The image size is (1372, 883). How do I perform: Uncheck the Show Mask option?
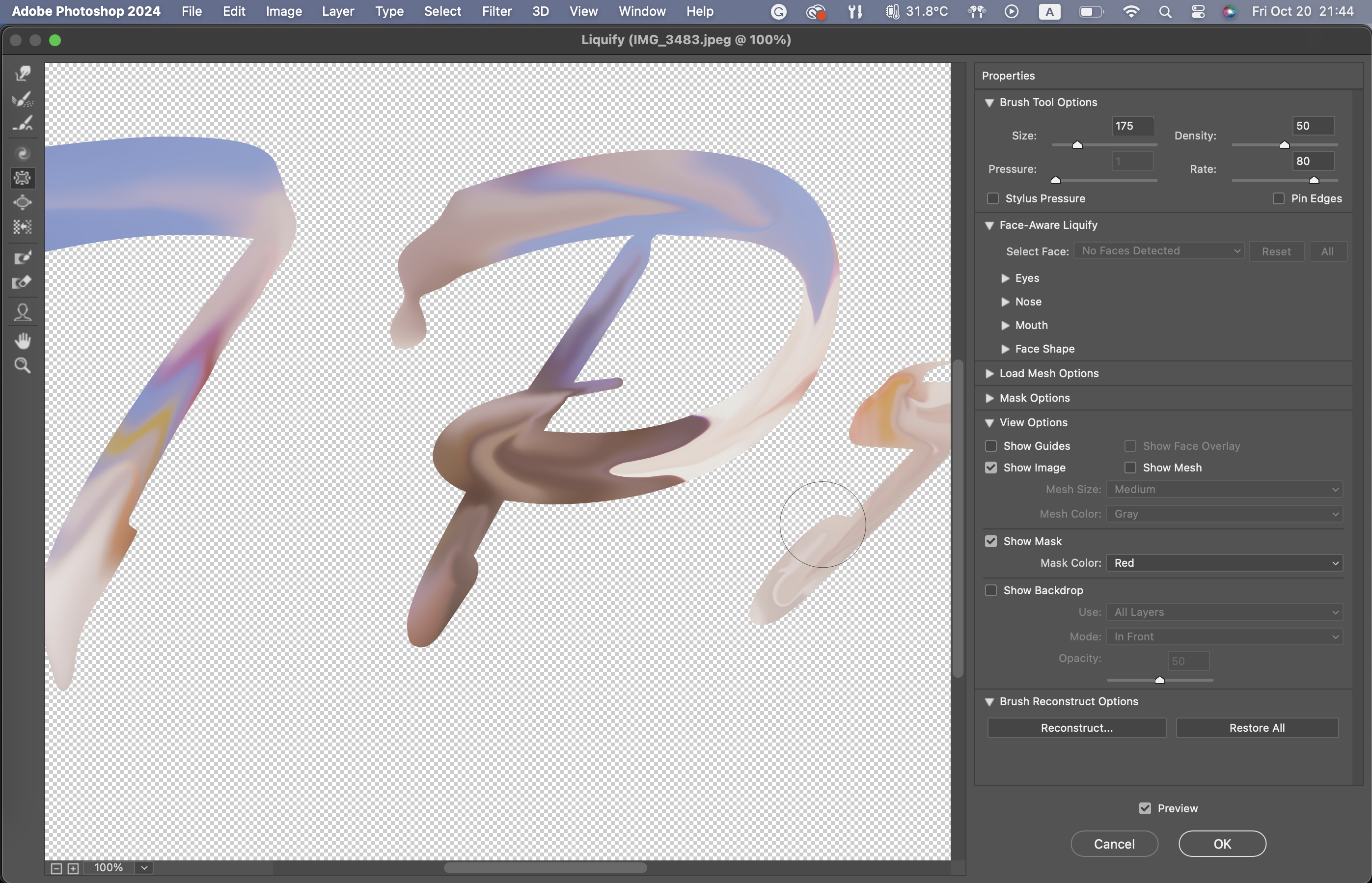(x=991, y=541)
